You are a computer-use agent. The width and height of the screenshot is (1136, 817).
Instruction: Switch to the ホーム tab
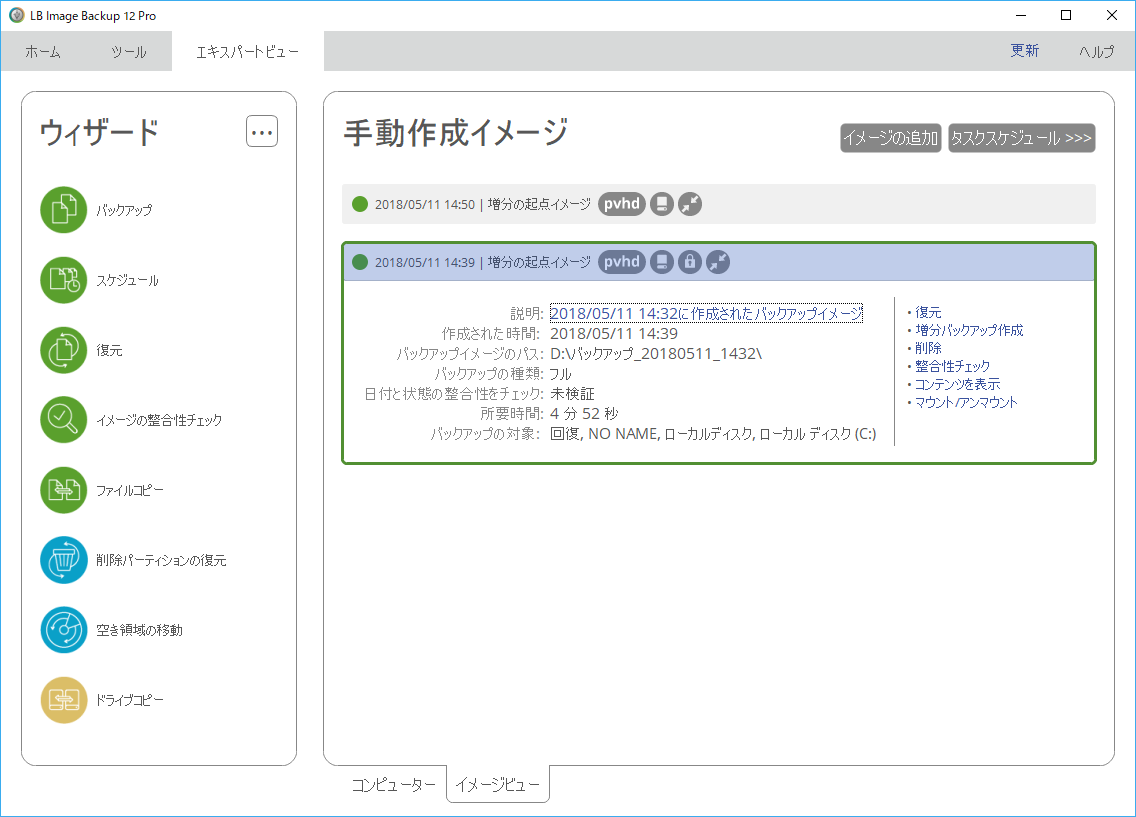[x=43, y=52]
